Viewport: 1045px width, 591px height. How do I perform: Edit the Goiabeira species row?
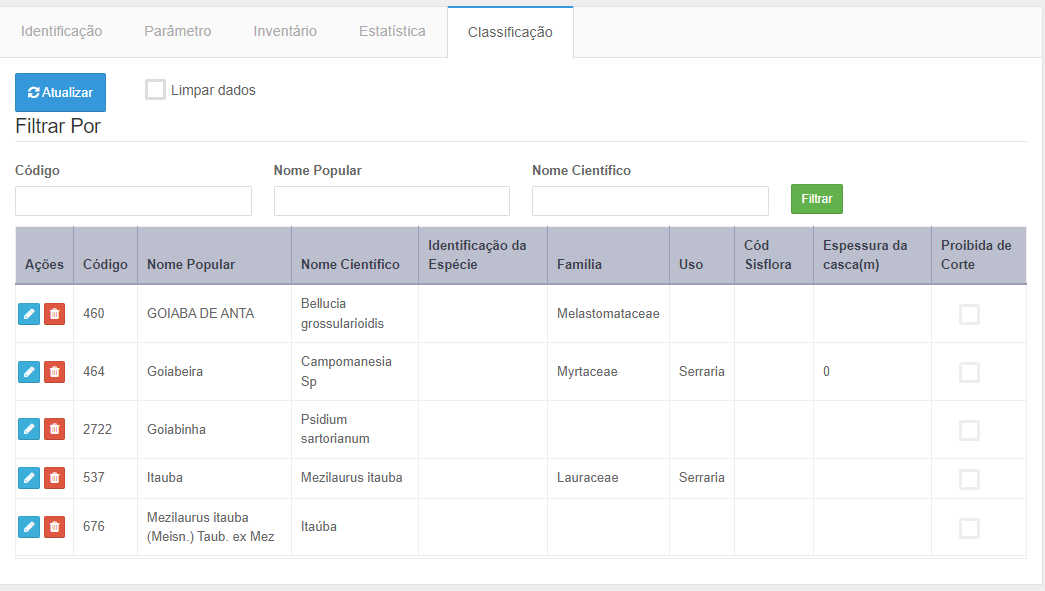click(x=29, y=372)
